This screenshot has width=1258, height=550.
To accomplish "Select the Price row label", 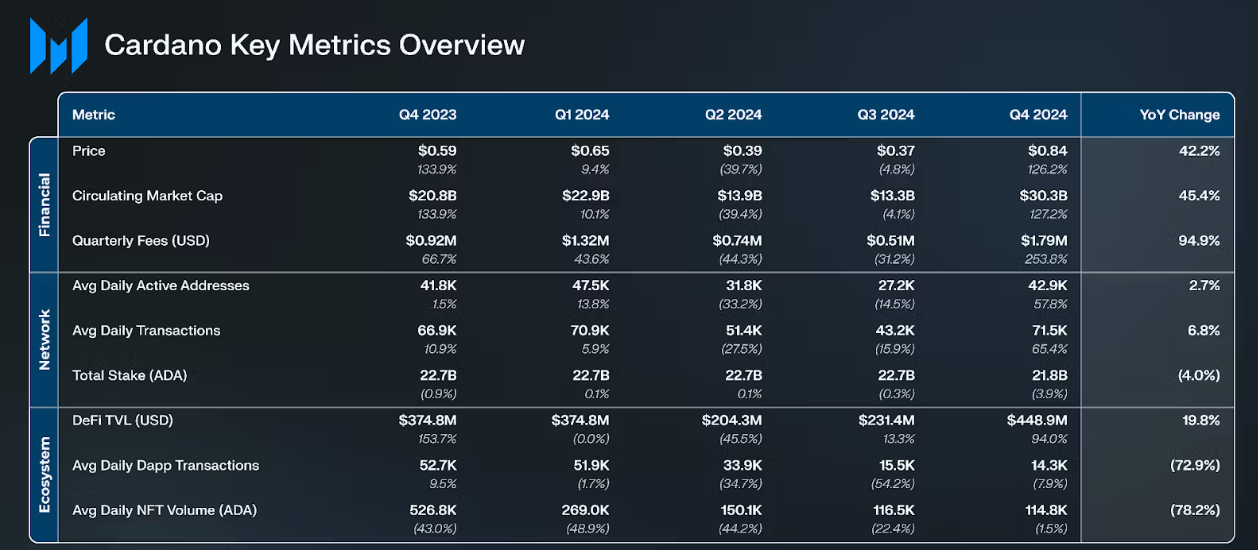I will (x=89, y=151).
